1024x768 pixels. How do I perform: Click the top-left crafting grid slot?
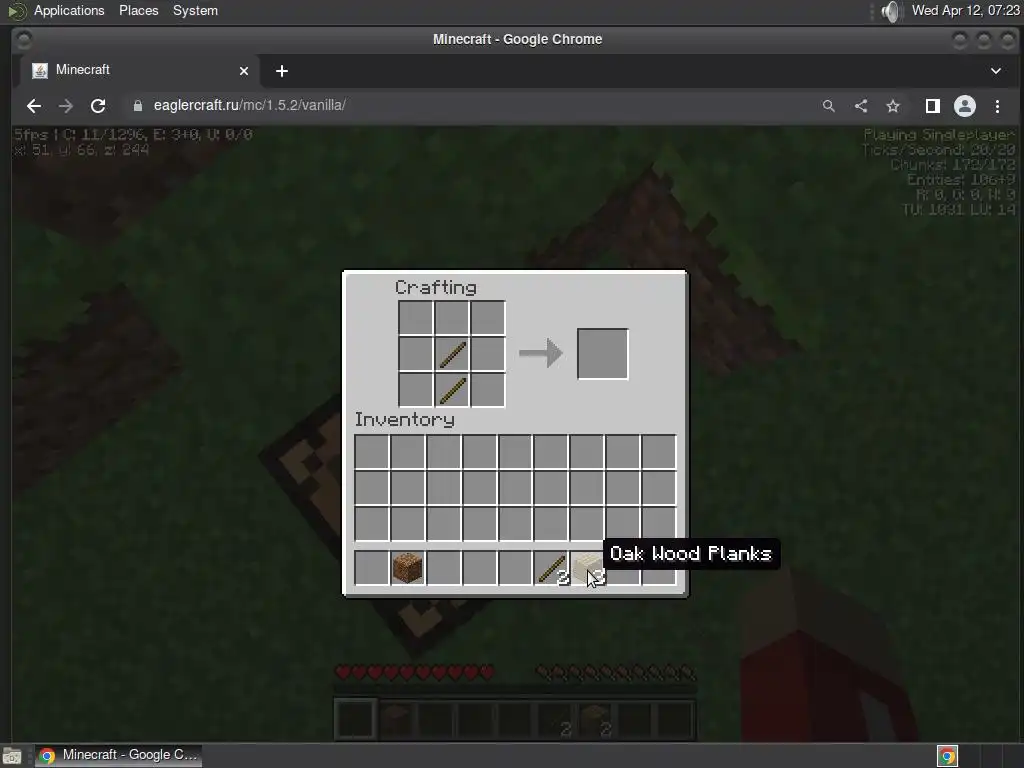(416, 318)
